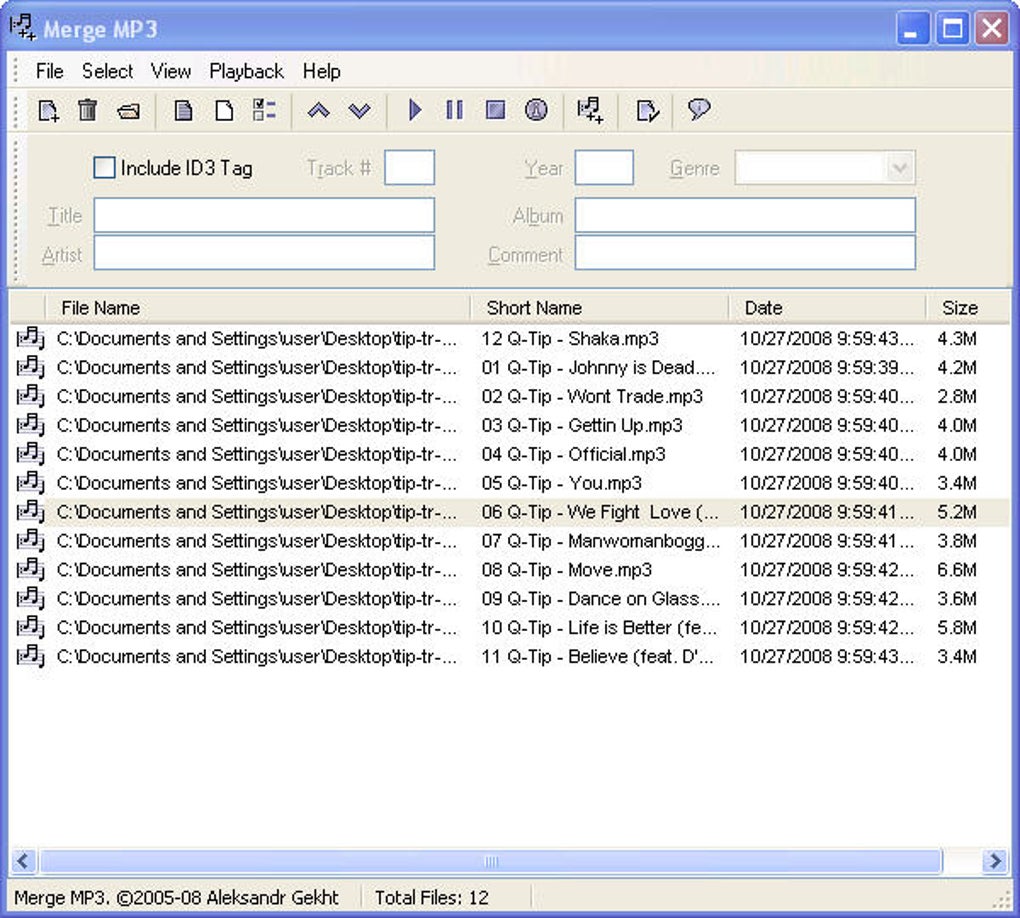Click the document with checkmark toolbar icon

[x=647, y=111]
